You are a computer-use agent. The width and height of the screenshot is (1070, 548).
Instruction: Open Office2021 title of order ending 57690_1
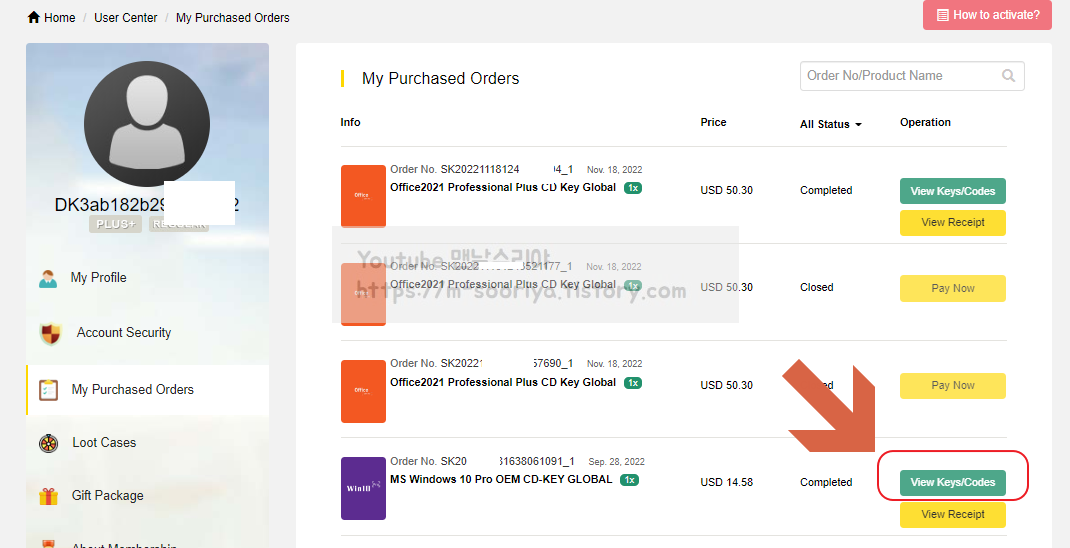pos(503,383)
